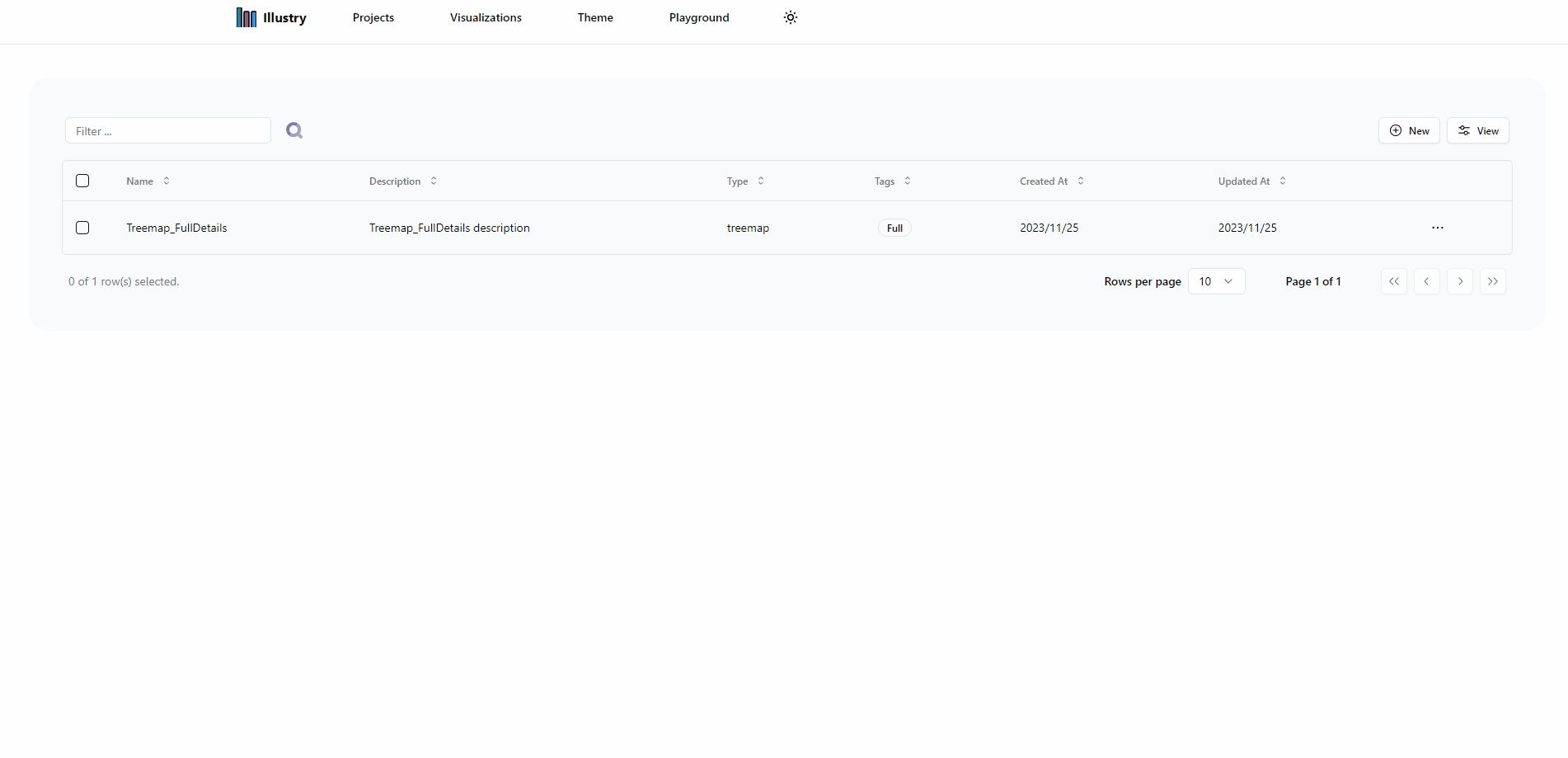Go to next page arrow
The image size is (1568, 758).
point(1459,281)
